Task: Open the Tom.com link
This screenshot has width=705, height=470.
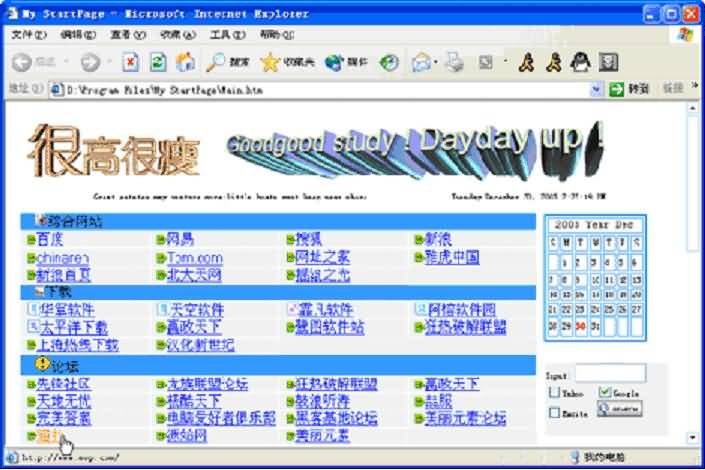Action: click(x=195, y=258)
